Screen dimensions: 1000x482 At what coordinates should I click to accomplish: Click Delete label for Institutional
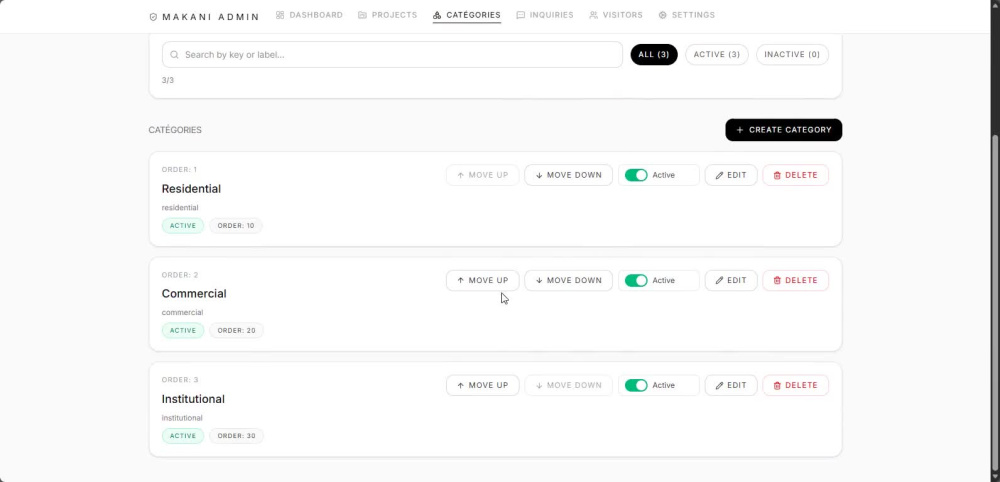coord(801,386)
